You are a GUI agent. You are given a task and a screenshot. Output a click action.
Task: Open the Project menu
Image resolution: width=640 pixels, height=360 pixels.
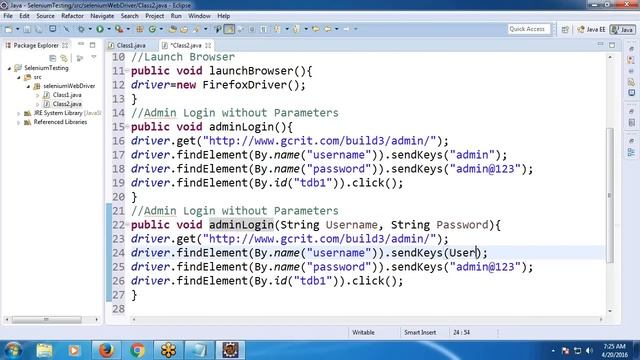pos(155,16)
